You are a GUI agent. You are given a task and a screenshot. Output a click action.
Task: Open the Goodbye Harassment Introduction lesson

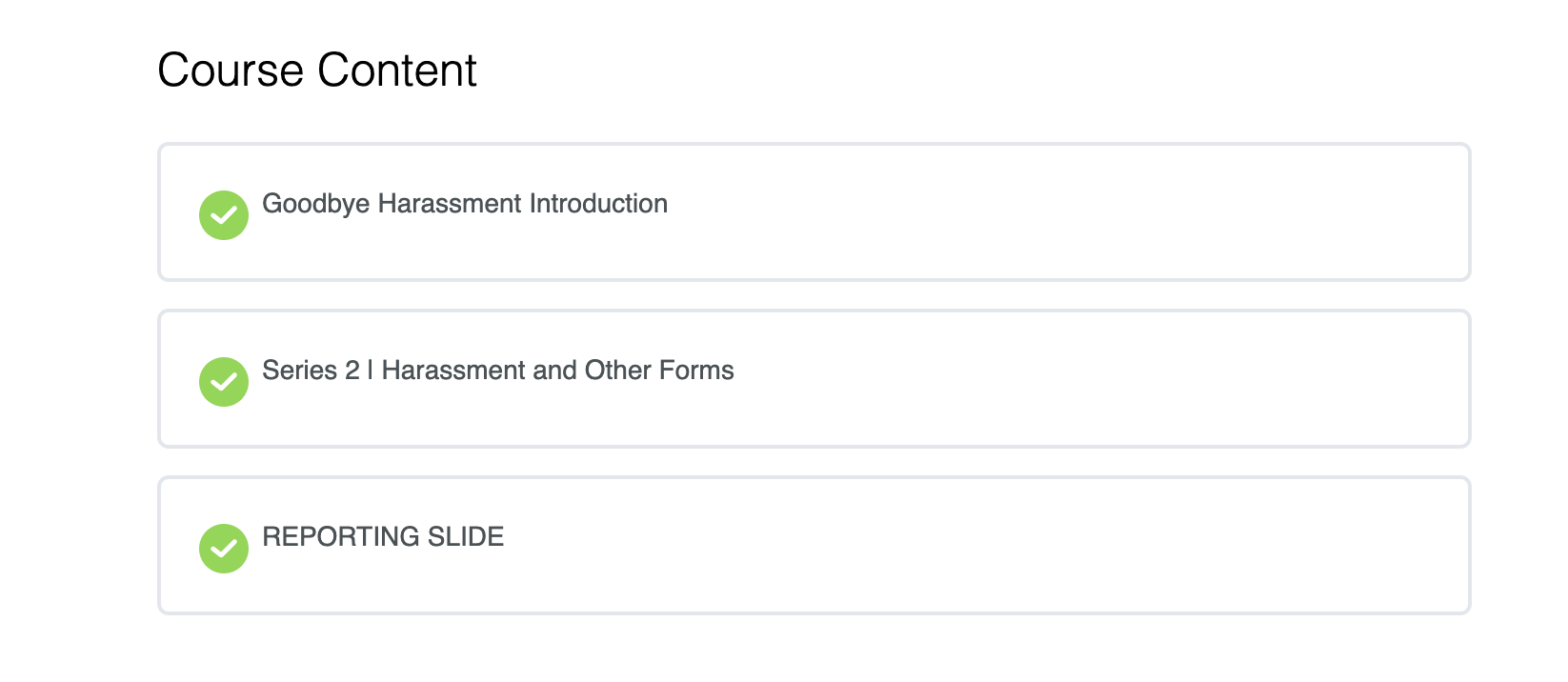pos(465,204)
